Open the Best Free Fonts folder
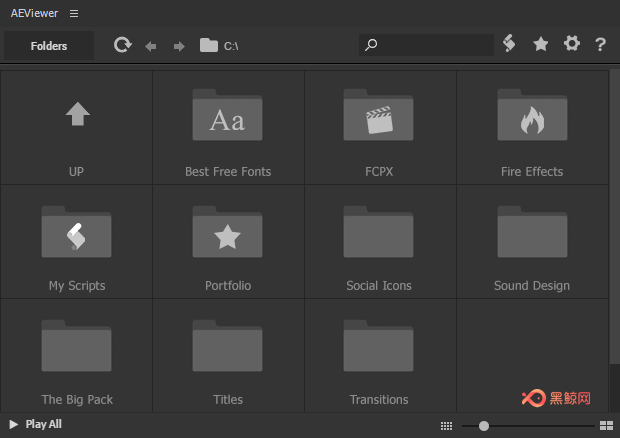620x438 pixels. 228,128
